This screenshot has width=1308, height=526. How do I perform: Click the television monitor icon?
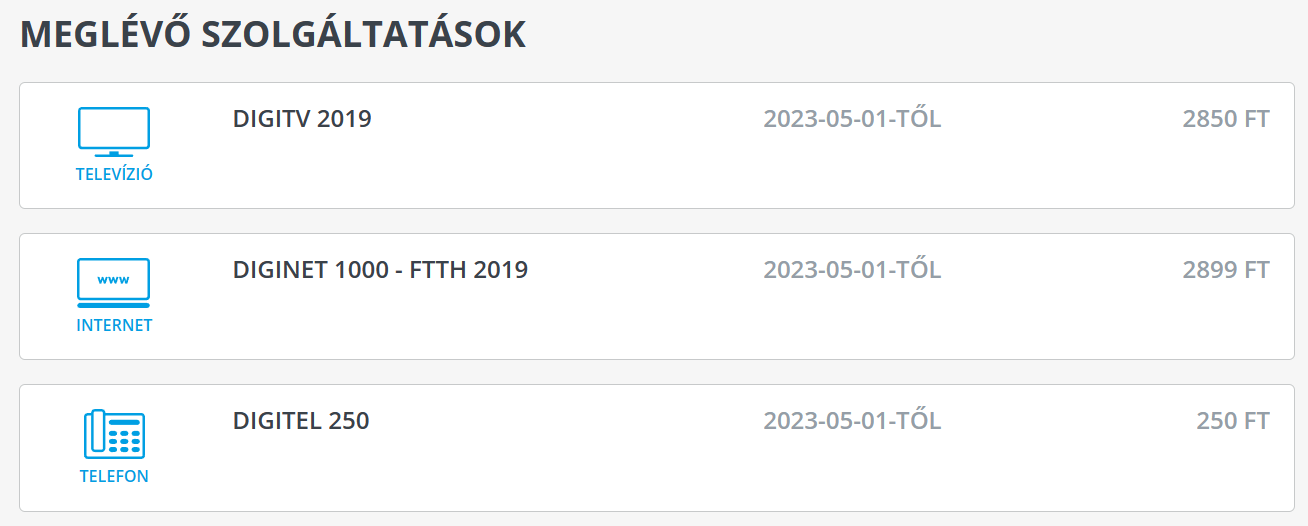[114, 131]
